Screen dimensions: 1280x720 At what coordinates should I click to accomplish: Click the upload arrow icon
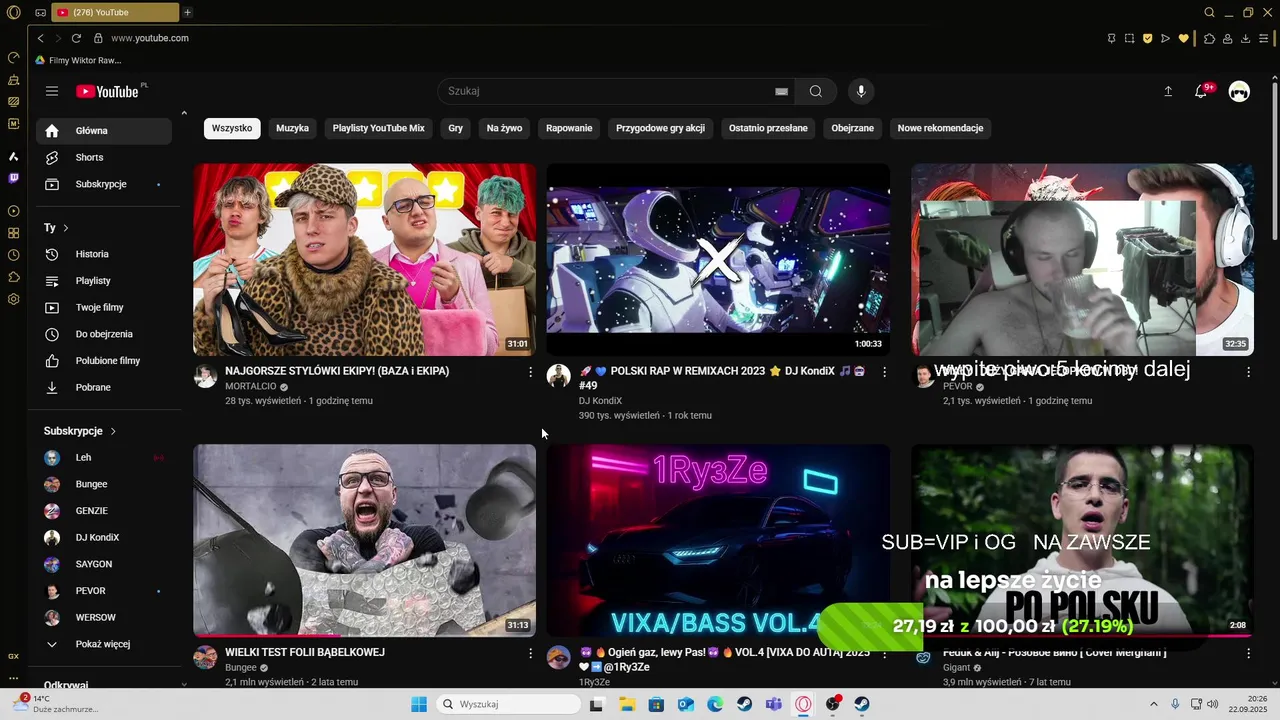(x=1168, y=91)
